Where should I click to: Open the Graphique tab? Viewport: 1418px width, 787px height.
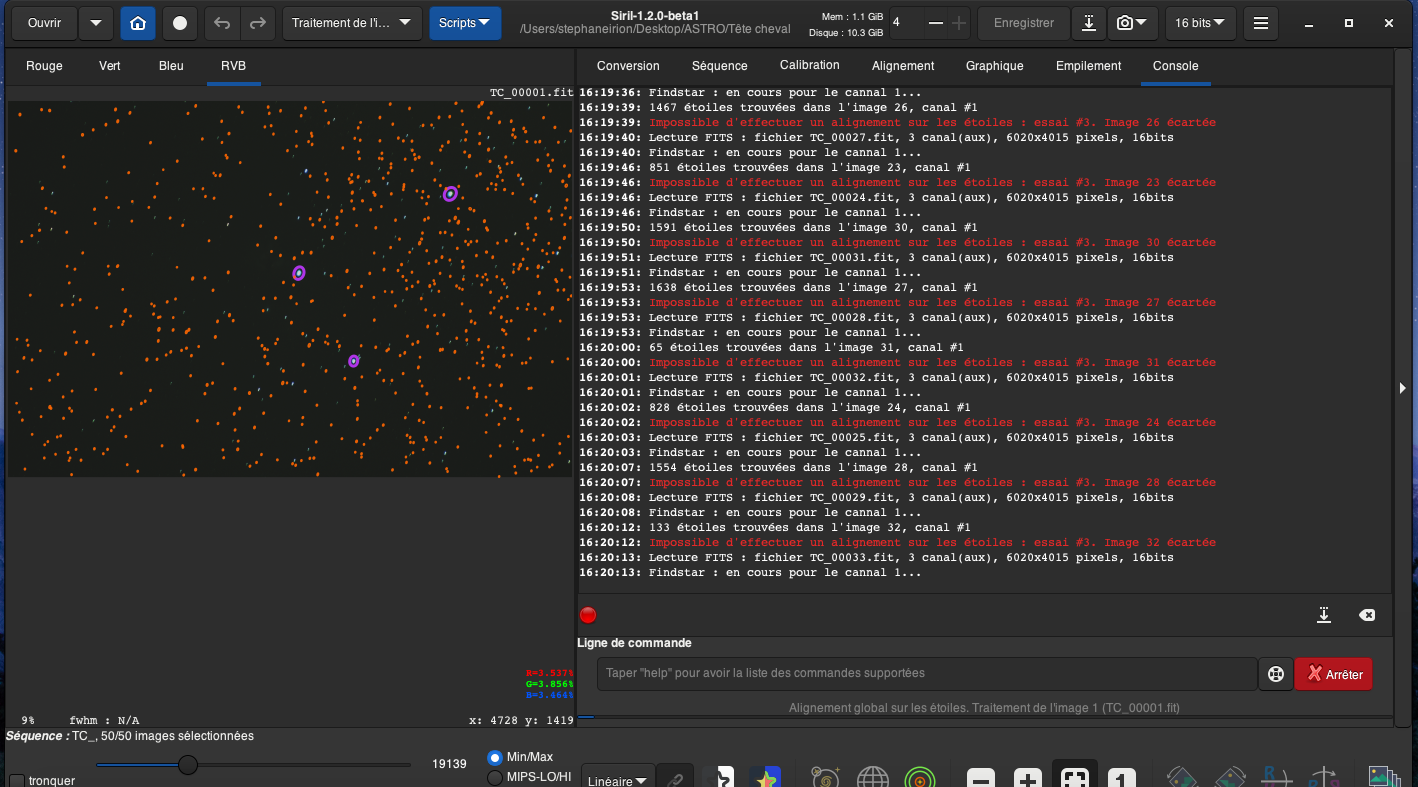(x=995, y=66)
